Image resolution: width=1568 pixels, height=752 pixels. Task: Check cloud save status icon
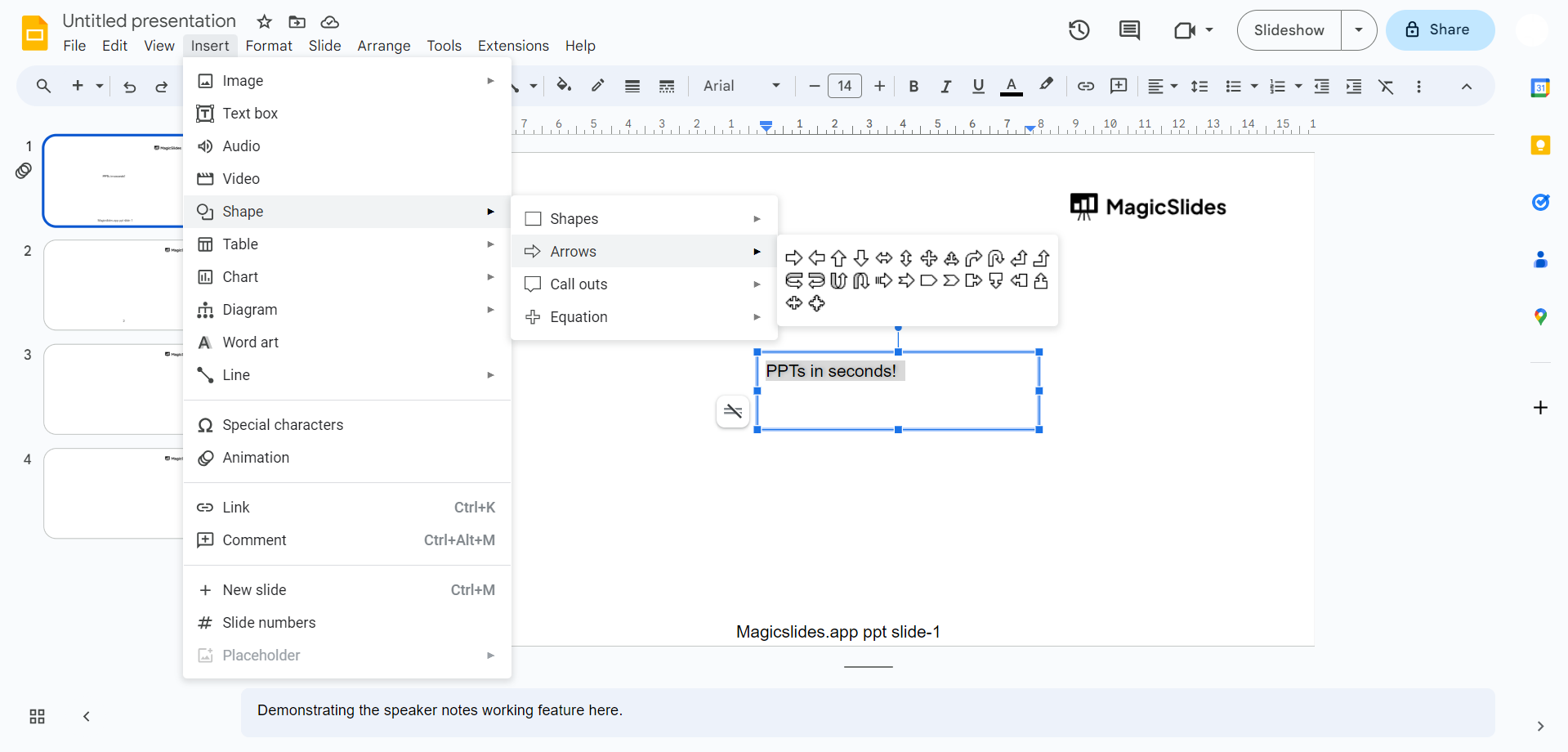[x=330, y=21]
